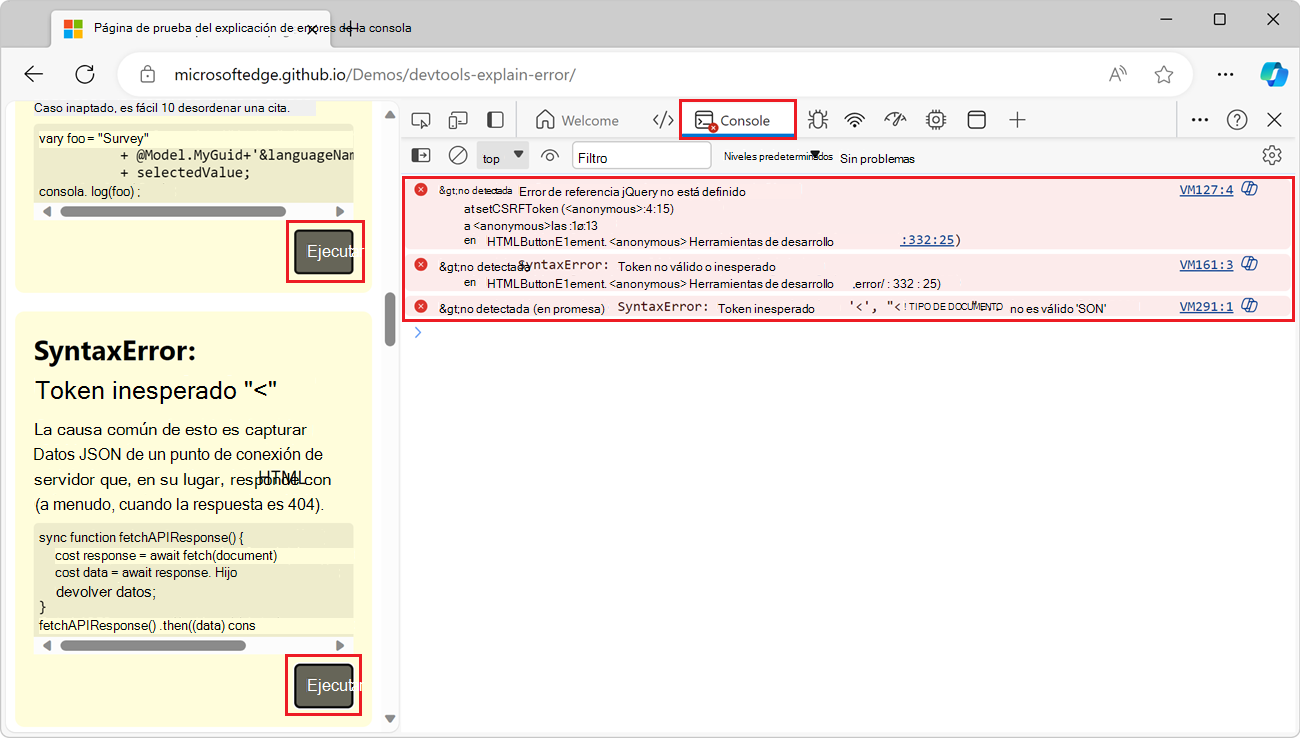Open the Performance gauge icon
The image size is (1300, 738).
896,119
